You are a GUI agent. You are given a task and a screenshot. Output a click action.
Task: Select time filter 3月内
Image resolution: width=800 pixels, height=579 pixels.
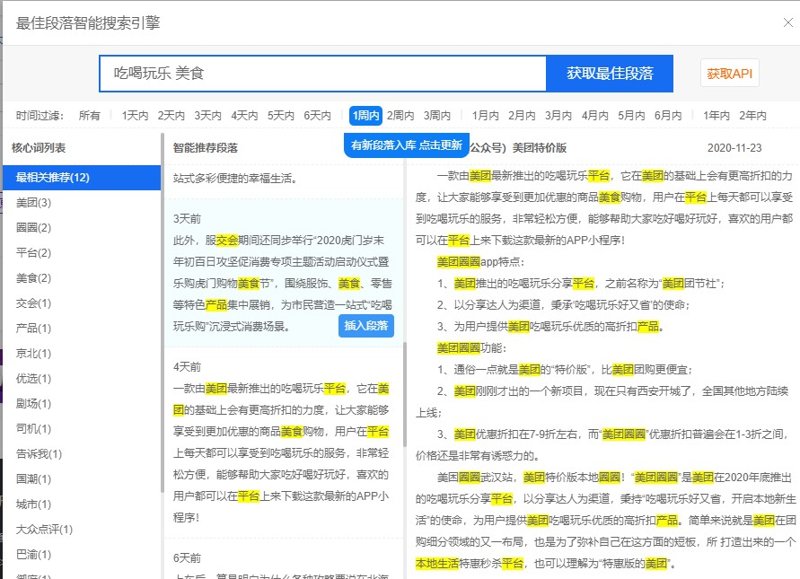[558, 115]
